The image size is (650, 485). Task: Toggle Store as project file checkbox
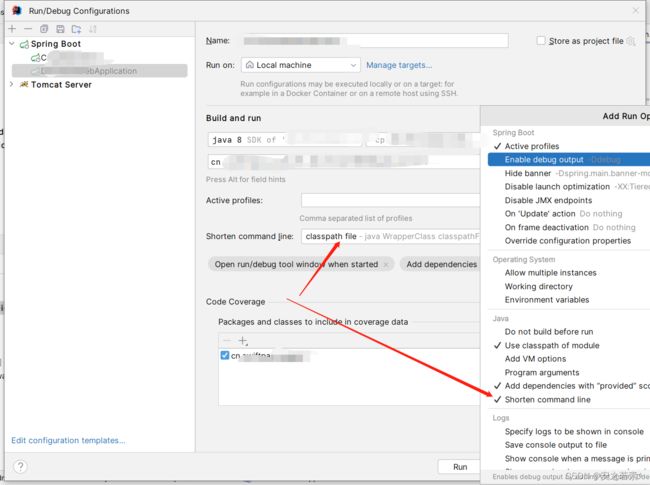[541, 41]
